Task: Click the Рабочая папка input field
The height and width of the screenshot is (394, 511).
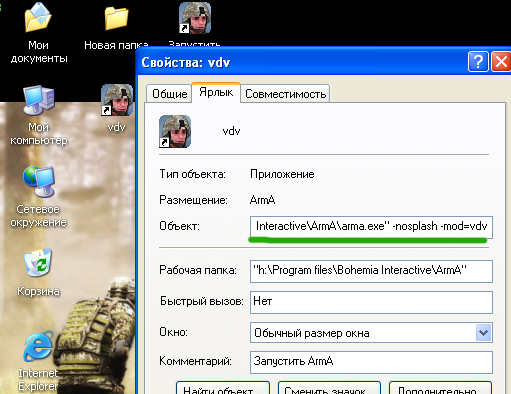Action: [x=371, y=271]
